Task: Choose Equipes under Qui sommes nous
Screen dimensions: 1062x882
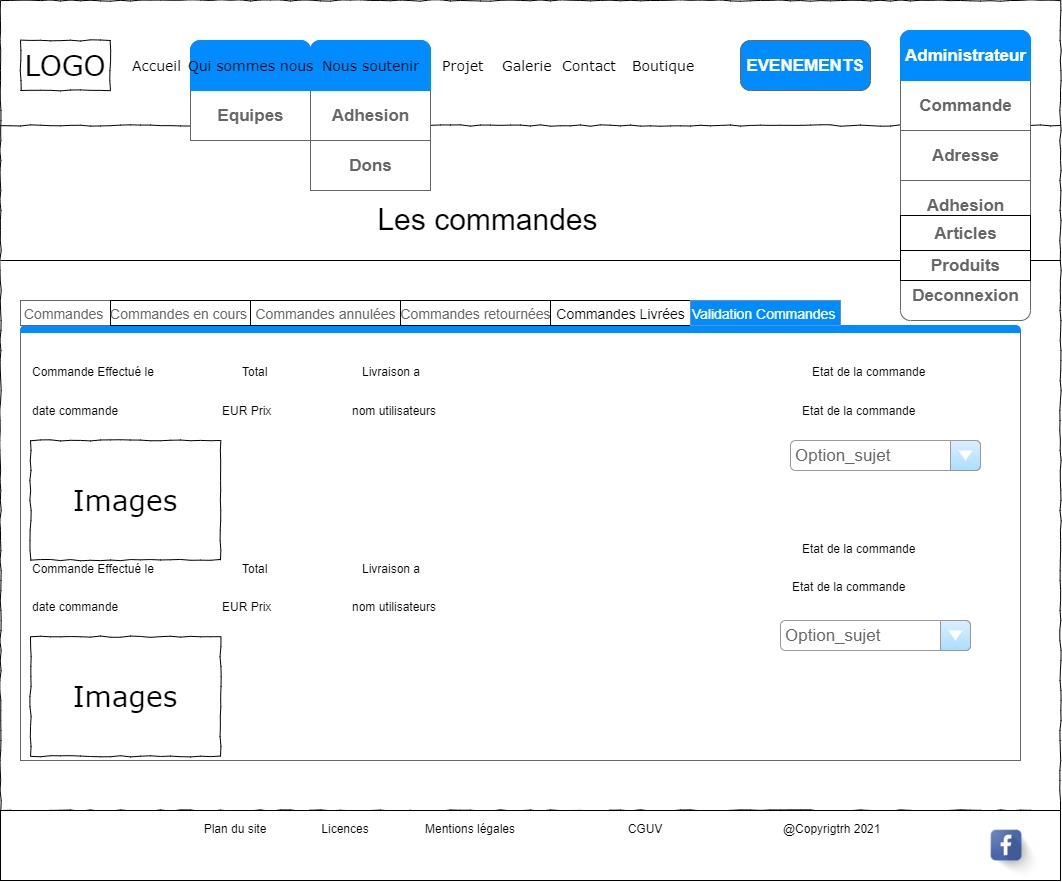Action: pyautogui.click(x=250, y=116)
